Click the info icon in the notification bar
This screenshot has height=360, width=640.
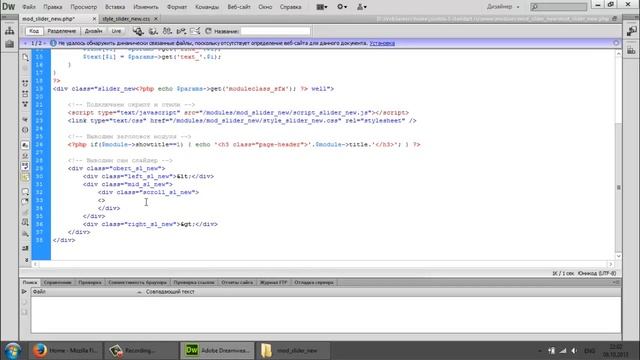(x=53, y=43)
